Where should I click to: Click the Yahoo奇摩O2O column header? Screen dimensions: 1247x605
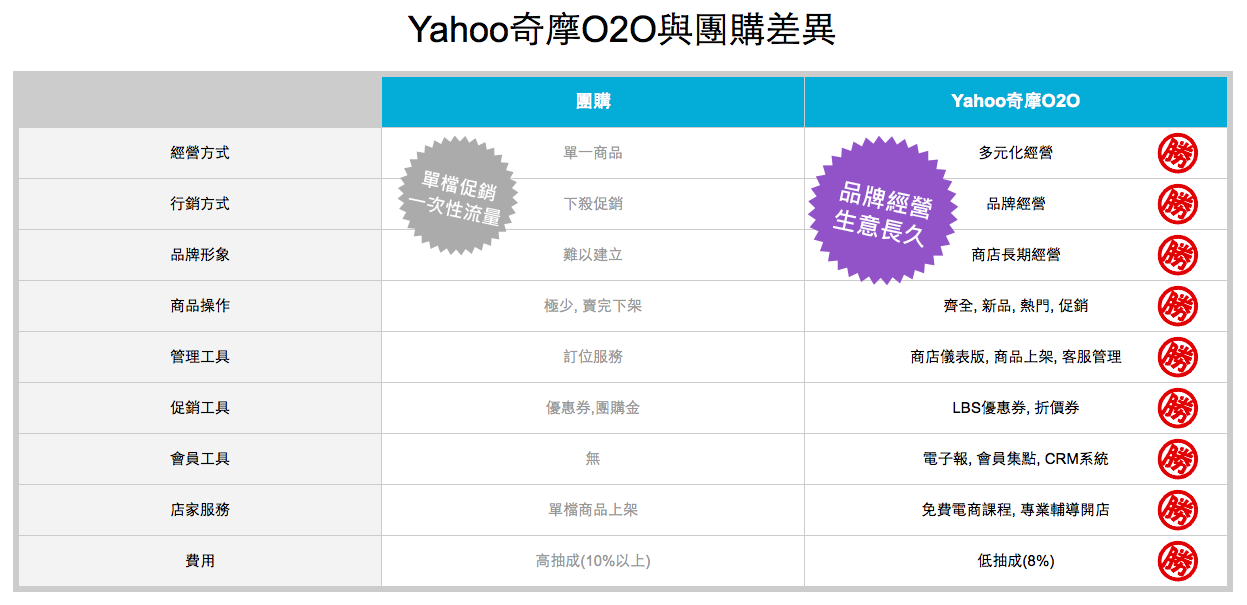tap(1015, 101)
